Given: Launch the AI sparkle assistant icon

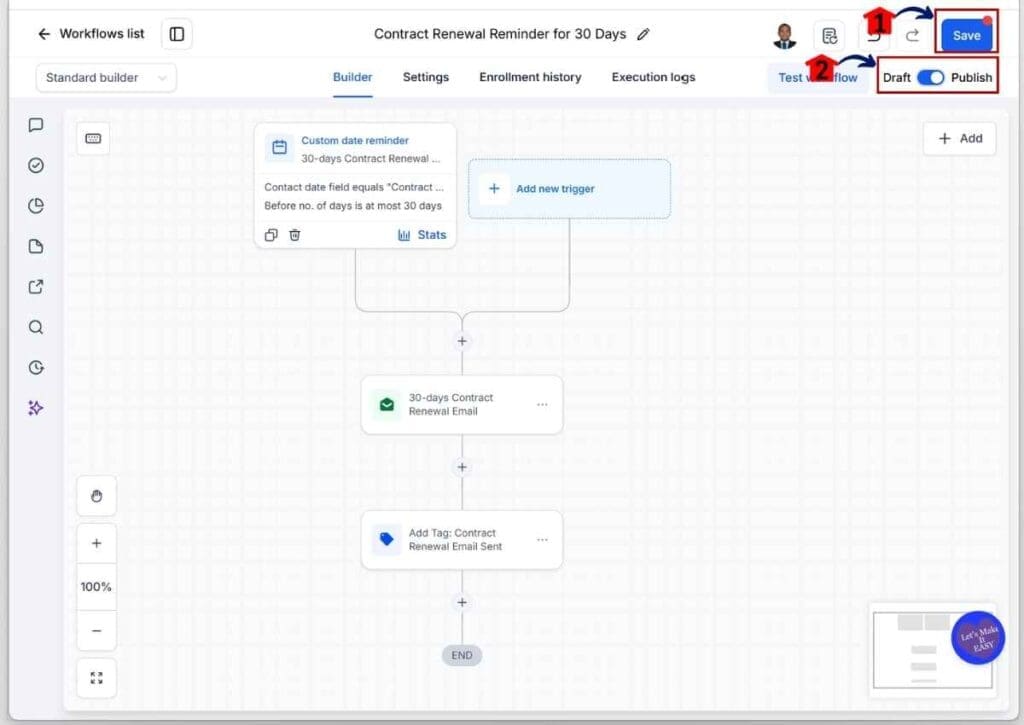Looking at the screenshot, I should pos(36,408).
